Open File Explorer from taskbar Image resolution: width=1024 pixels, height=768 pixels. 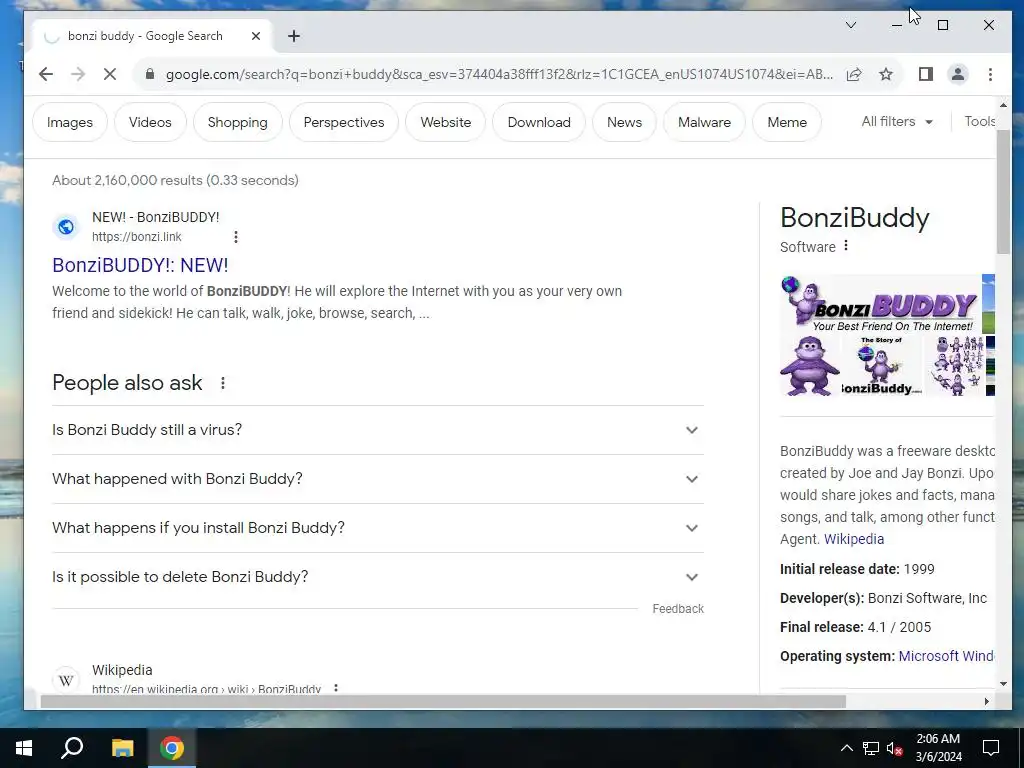(x=122, y=748)
